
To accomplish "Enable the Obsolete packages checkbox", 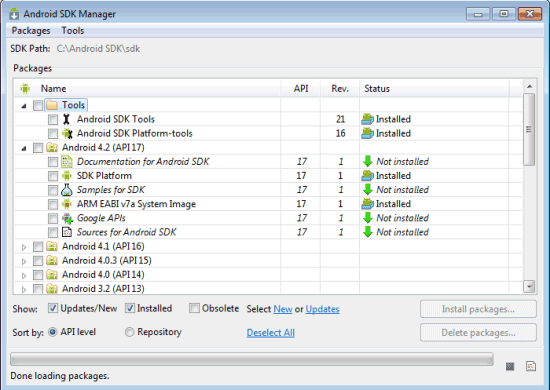I will pos(194,308).
